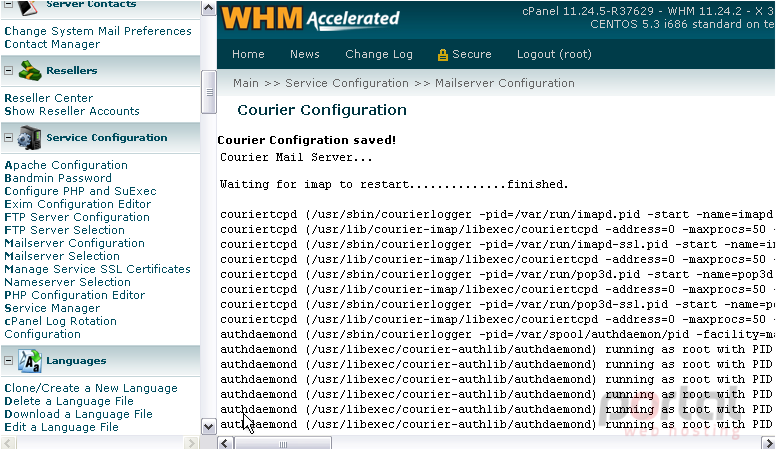Open the News menu item
Image resolution: width=776 pixels, height=450 pixels.
(304, 54)
